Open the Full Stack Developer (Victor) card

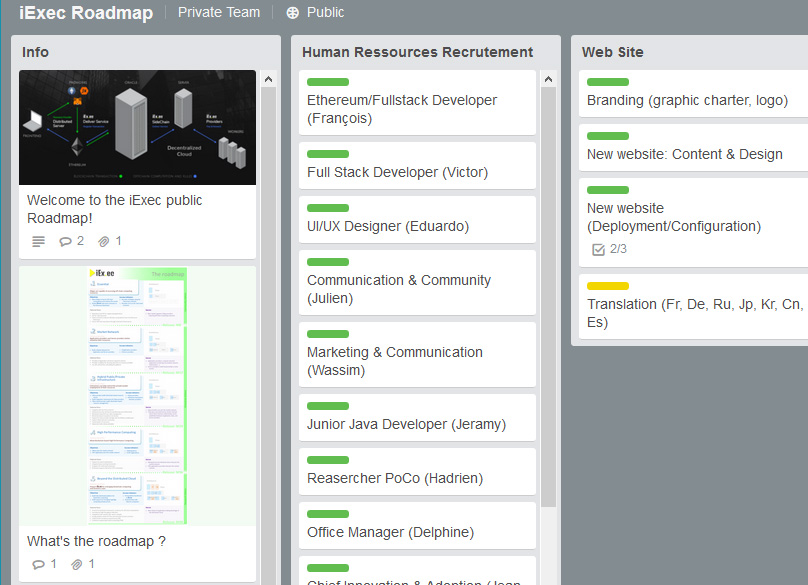click(397, 172)
